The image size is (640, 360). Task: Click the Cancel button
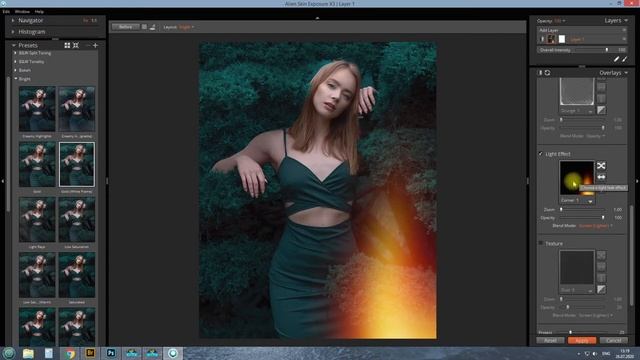point(613,340)
